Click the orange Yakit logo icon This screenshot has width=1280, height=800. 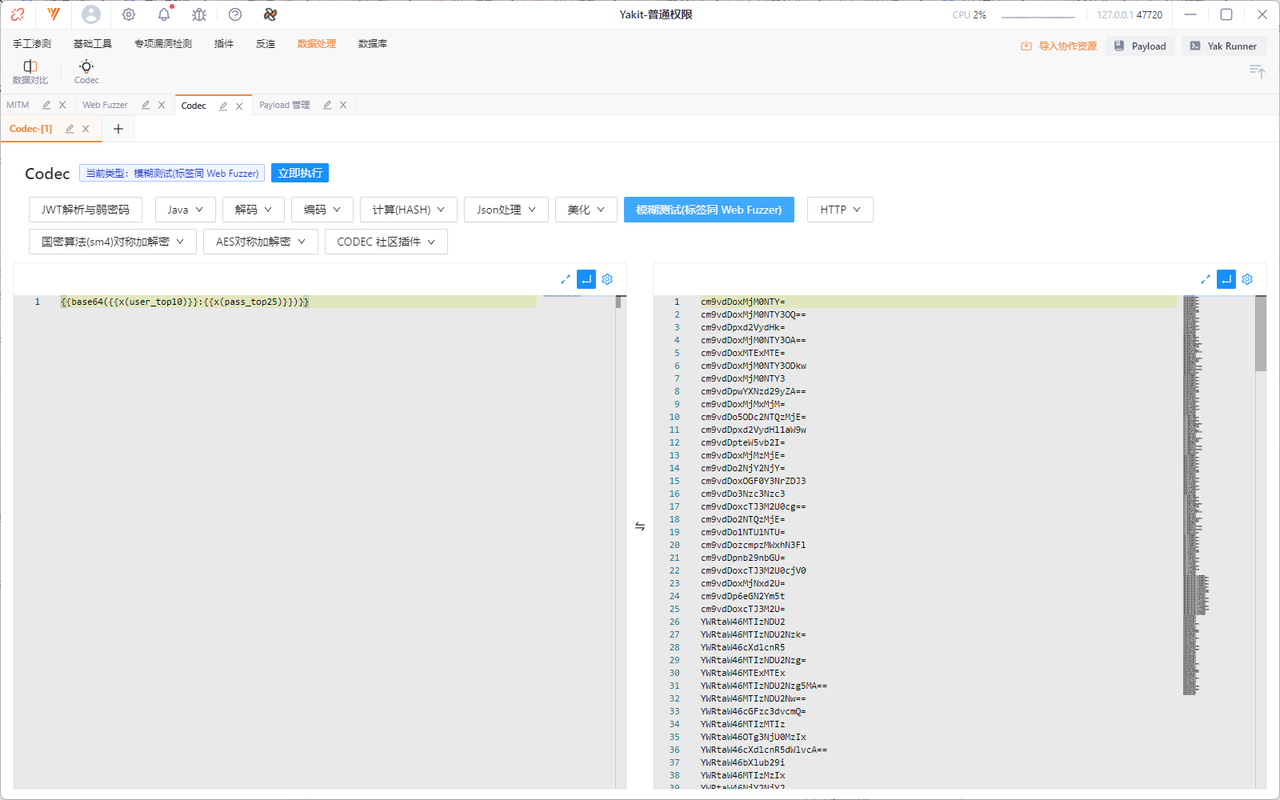(x=54, y=15)
